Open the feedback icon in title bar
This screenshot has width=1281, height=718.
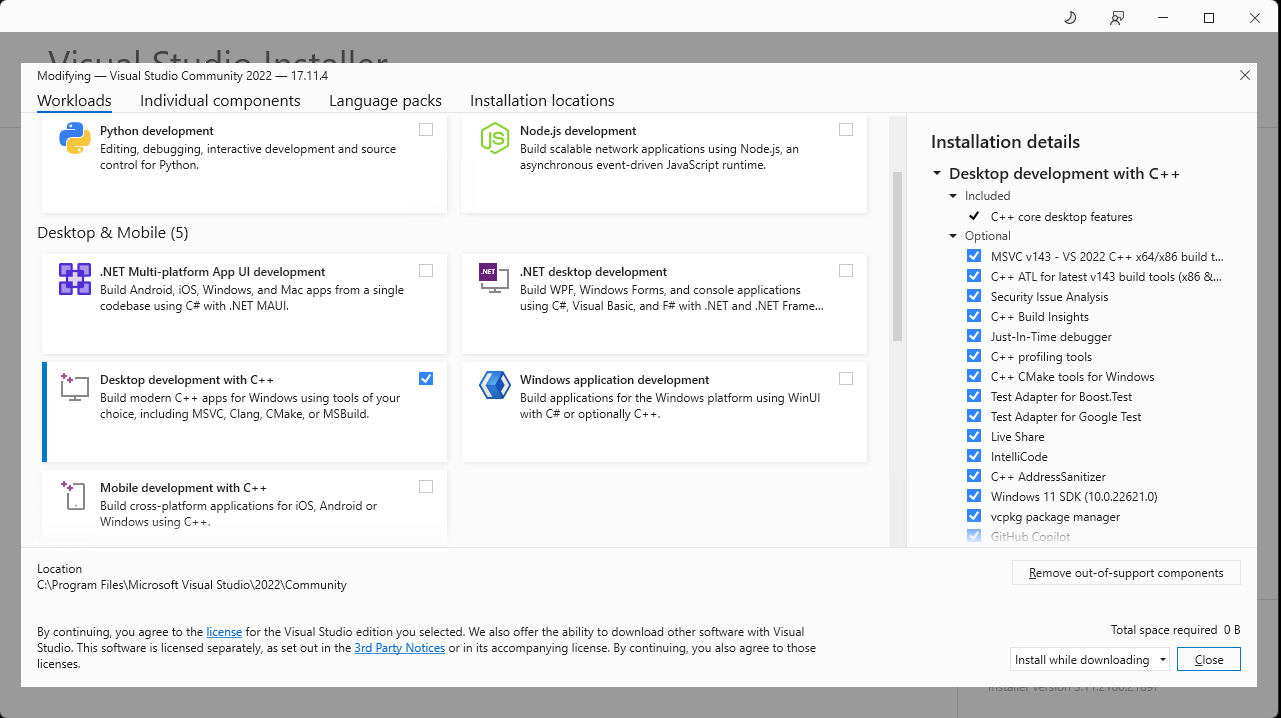click(1117, 18)
